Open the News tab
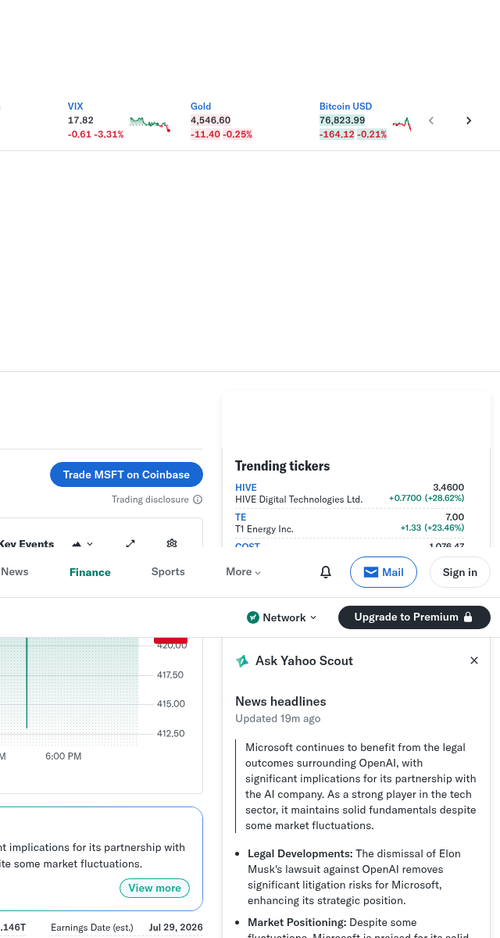 [x=14, y=572]
